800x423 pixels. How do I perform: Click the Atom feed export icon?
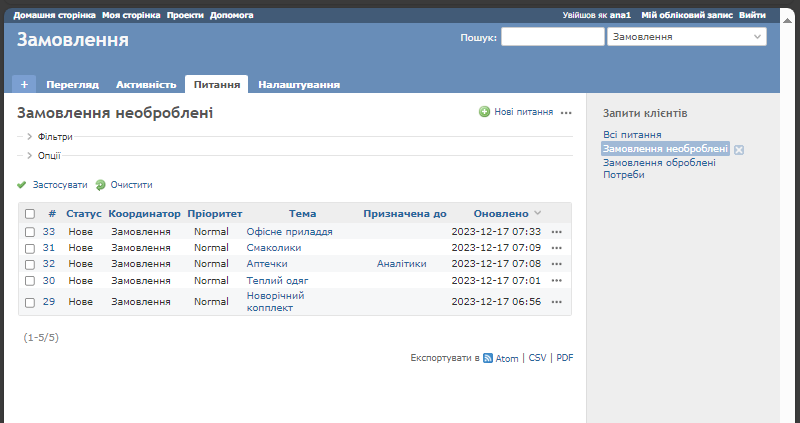click(488, 358)
